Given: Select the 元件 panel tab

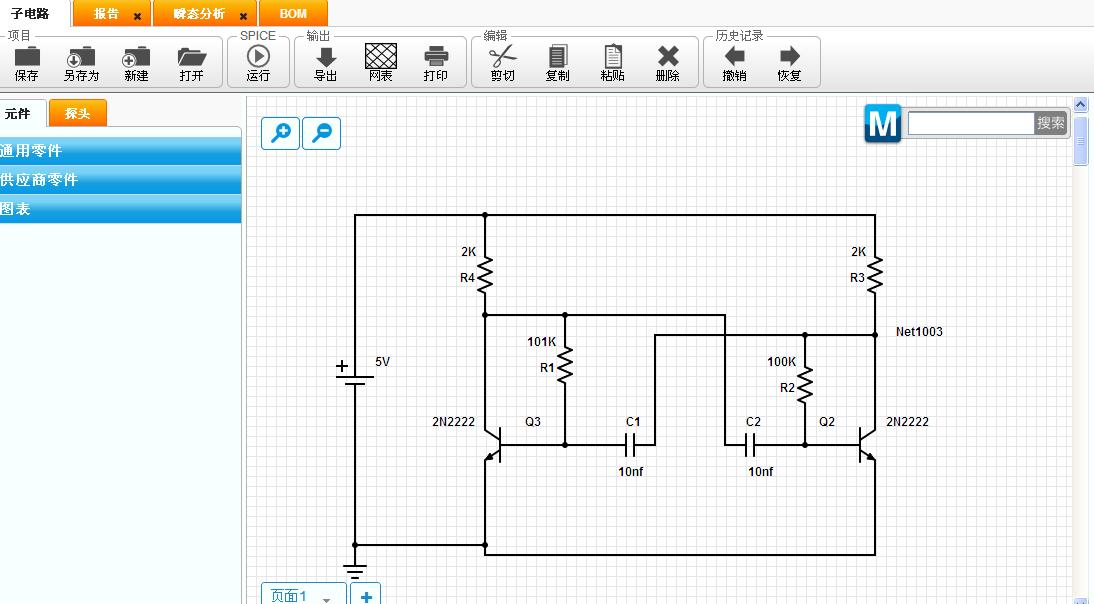Looking at the screenshot, I should pos(19,113).
